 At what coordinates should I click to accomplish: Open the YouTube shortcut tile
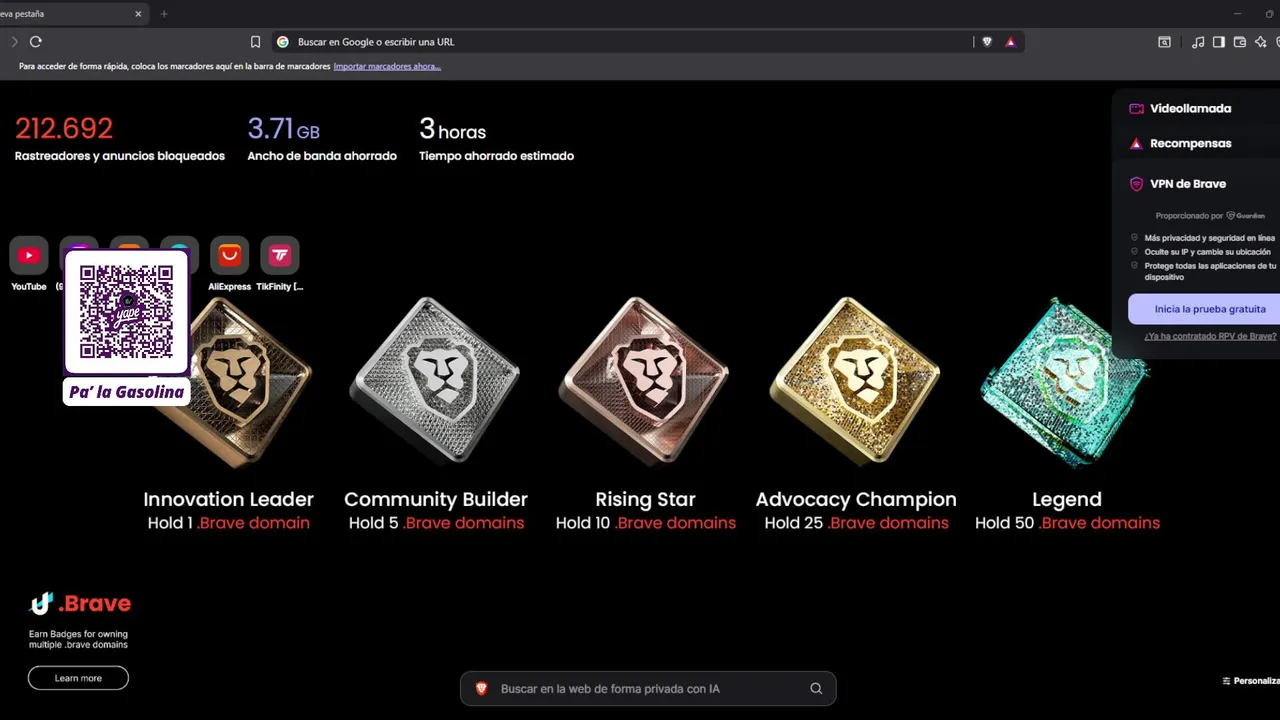point(29,264)
